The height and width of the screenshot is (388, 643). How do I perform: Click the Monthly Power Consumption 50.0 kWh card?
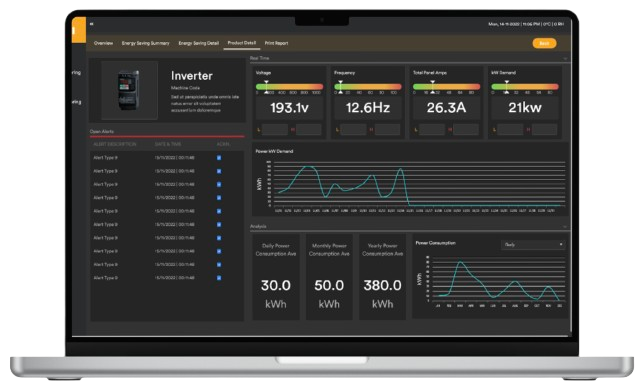[329, 277]
